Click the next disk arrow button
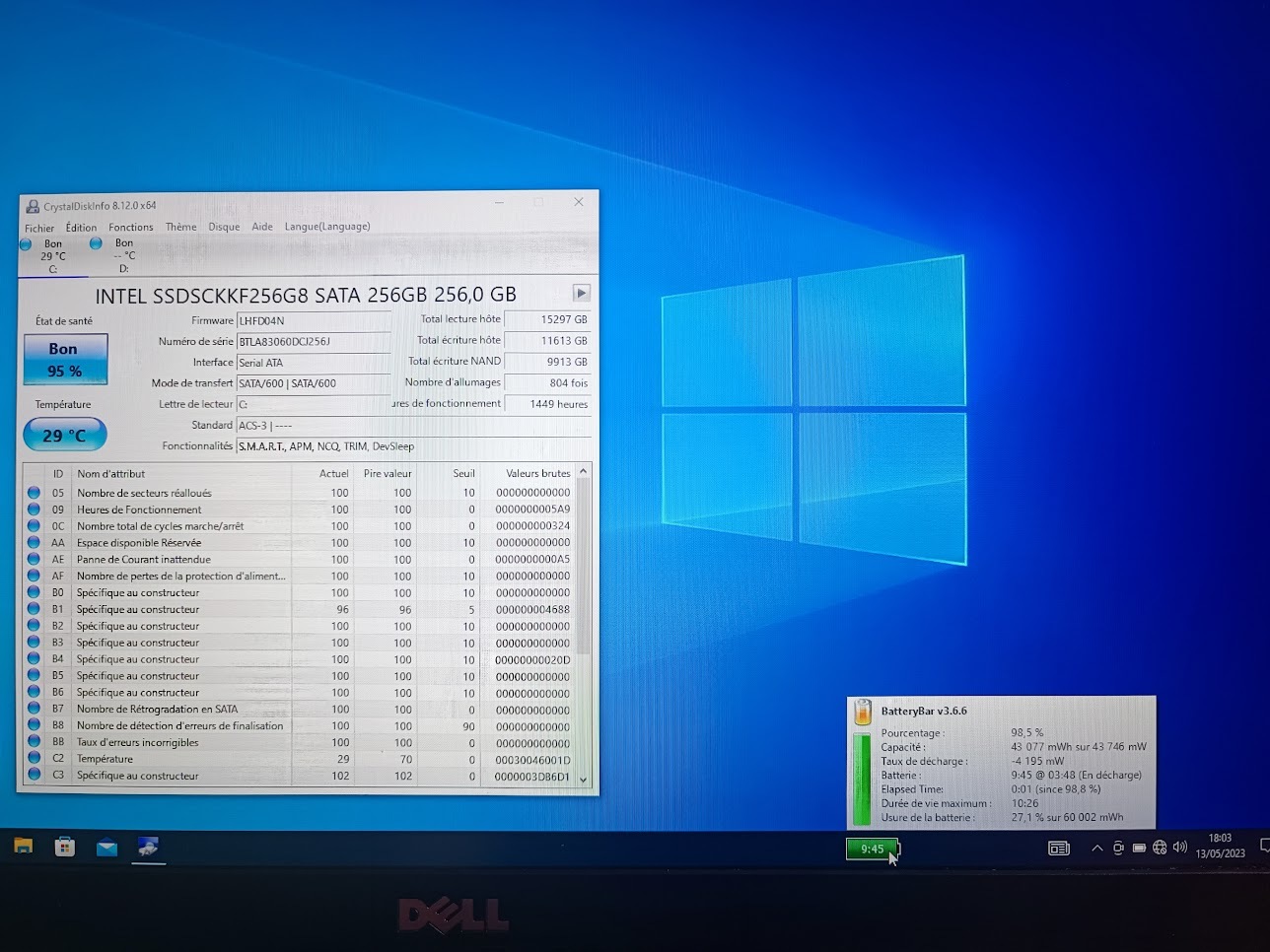This screenshot has width=1270, height=952. click(581, 293)
